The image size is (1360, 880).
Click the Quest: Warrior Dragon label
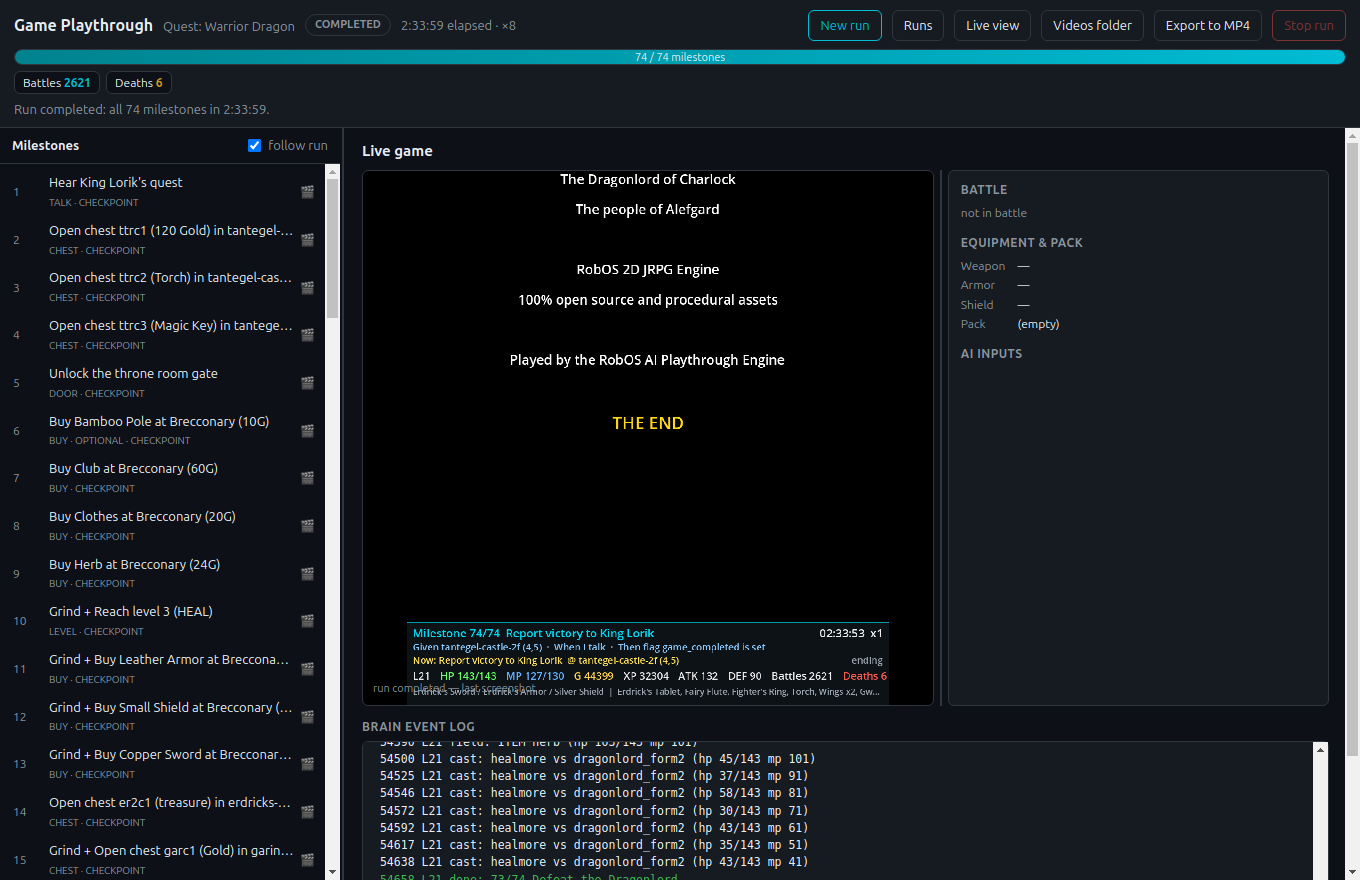pos(229,26)
